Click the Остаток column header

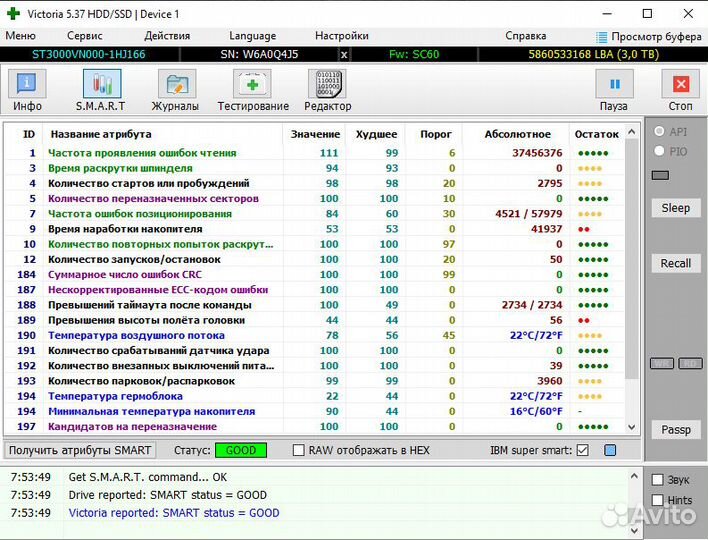(x=596, y=134)
